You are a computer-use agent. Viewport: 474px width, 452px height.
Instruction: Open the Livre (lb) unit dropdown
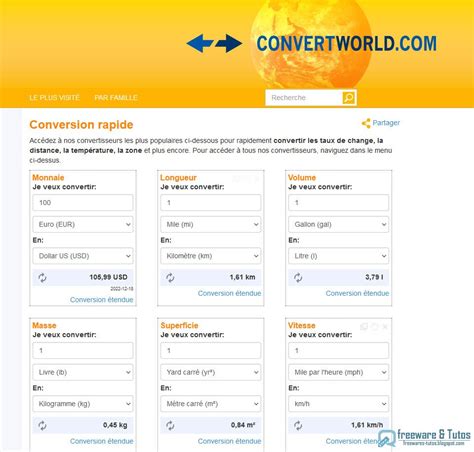pos(83,372)
